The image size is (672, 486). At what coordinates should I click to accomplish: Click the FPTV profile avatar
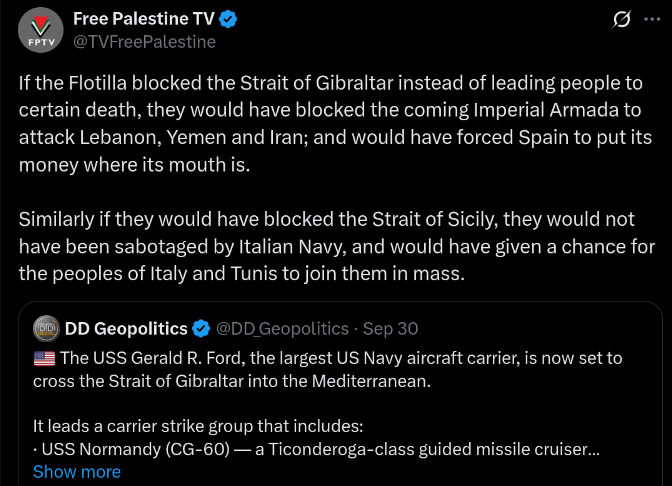(40, 30)
